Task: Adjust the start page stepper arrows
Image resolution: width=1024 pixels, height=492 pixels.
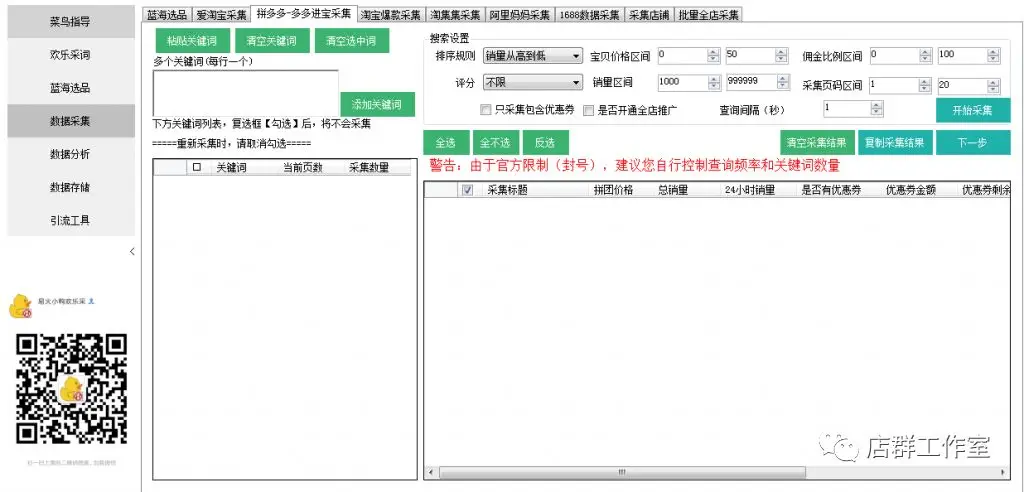Action: click(925, 86)
